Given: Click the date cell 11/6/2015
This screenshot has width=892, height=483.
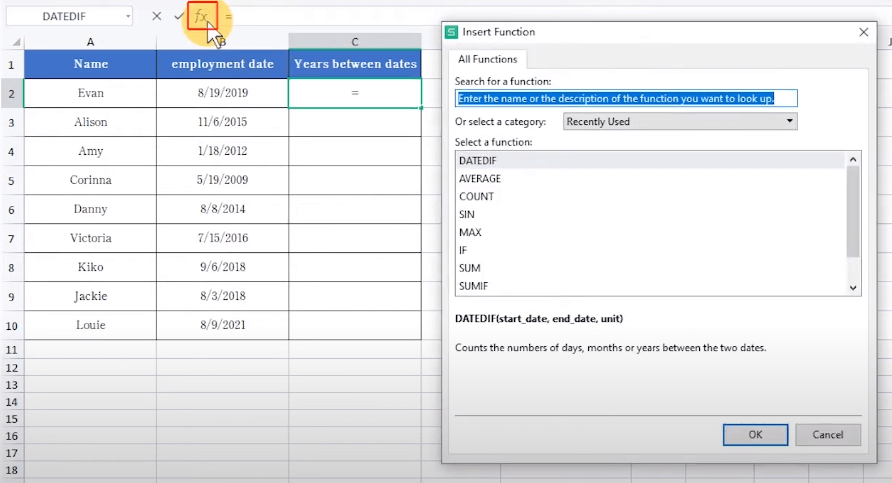Looking at the screenshot, I should pyautogui.click(x=222, y=122).
